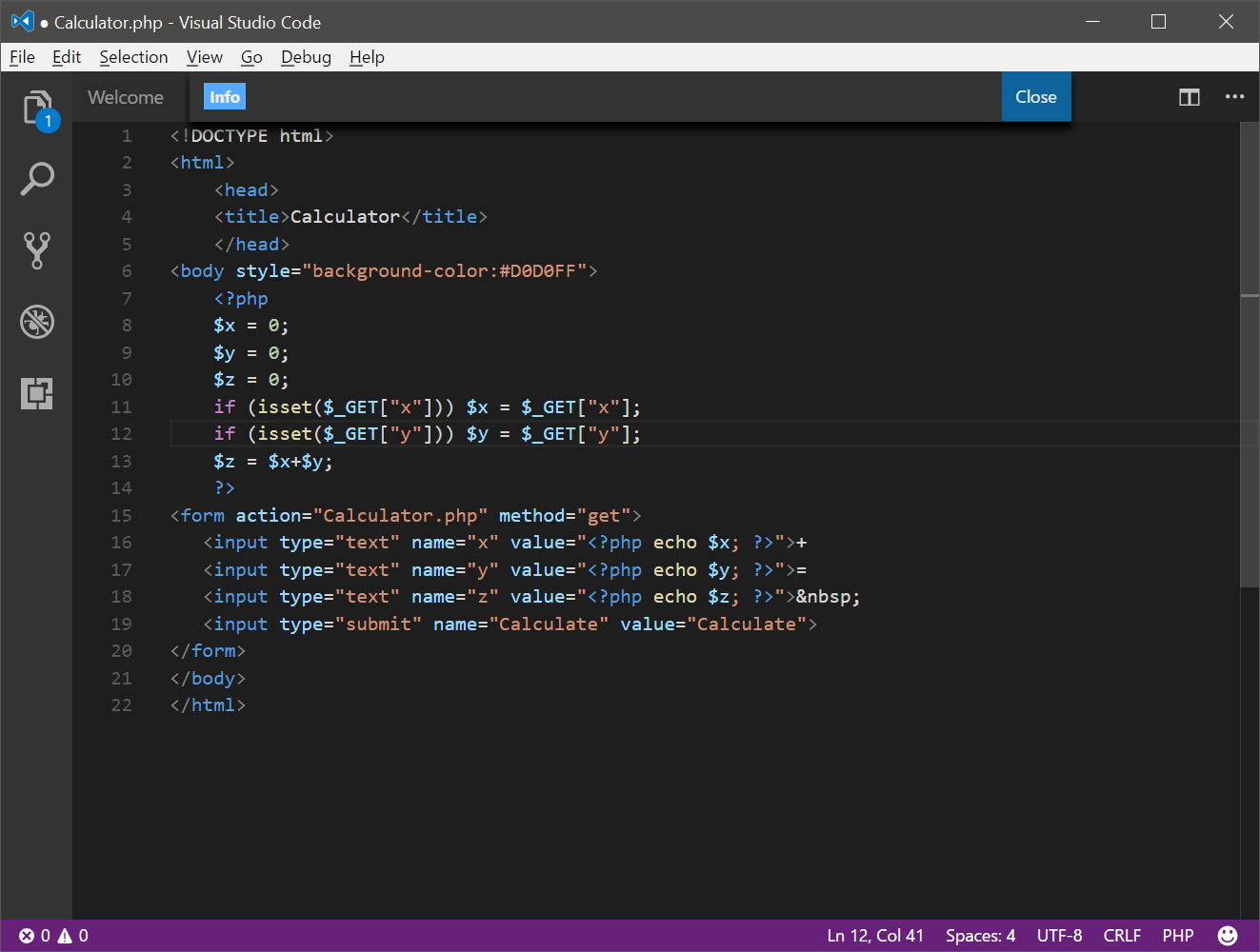Click the <head> opening tag
The height and width of the screenshot is (952, 1260).
247,190
